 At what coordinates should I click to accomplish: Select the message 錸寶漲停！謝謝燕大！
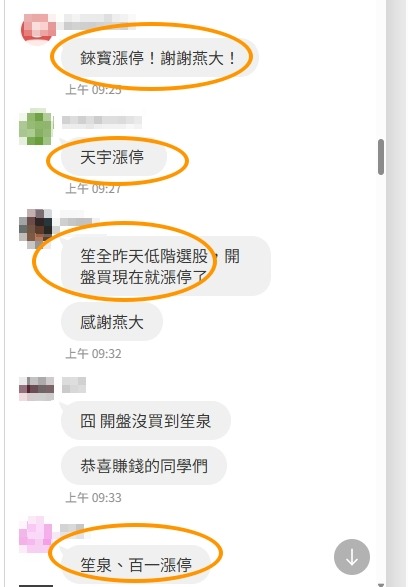click(x=159, y=58)
